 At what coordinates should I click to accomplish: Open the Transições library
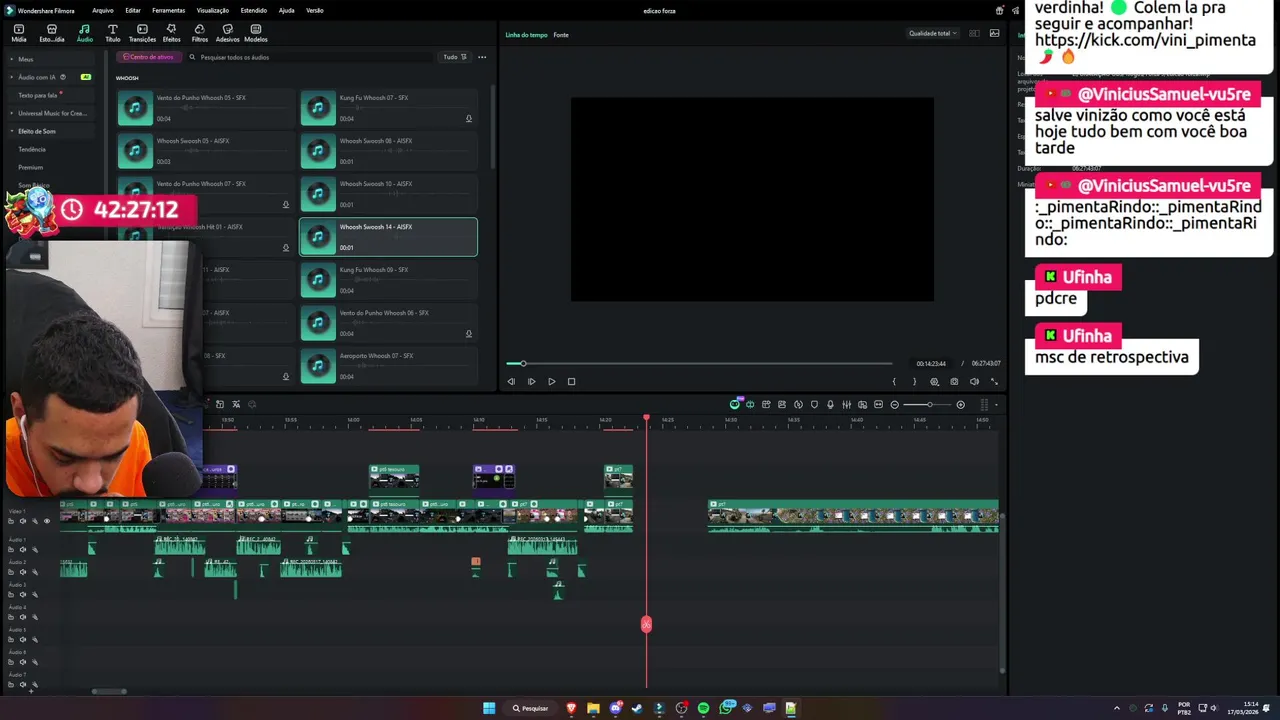142,33
